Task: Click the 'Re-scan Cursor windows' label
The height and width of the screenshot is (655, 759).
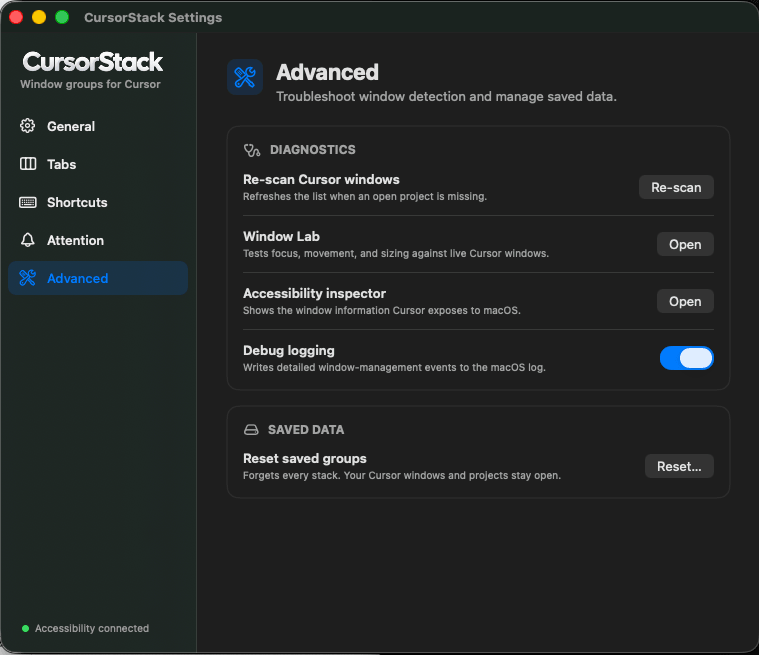Action: pyautogui.click(x=321, y=180)
